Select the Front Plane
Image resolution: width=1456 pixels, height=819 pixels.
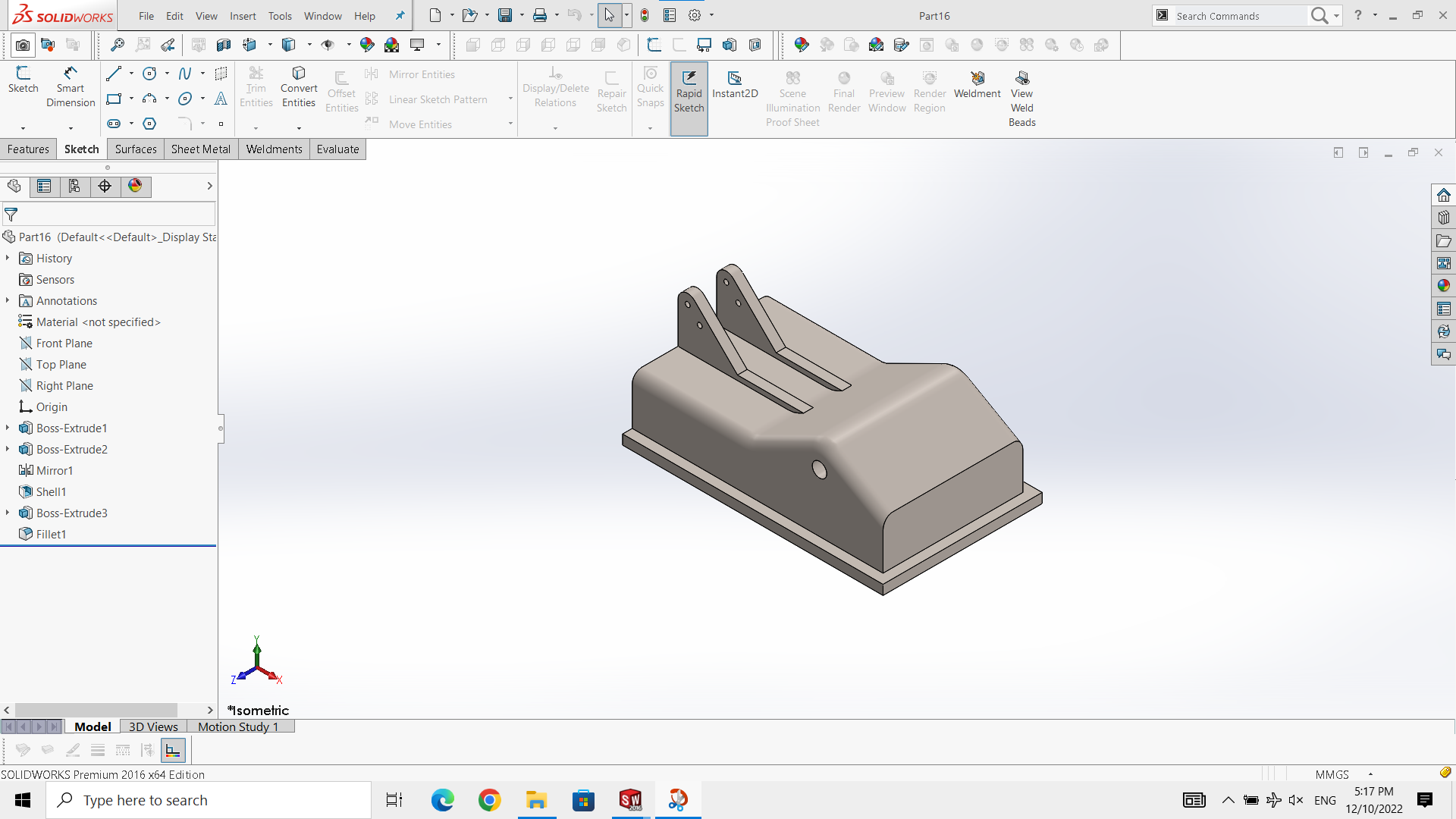(x=64, y=344)
